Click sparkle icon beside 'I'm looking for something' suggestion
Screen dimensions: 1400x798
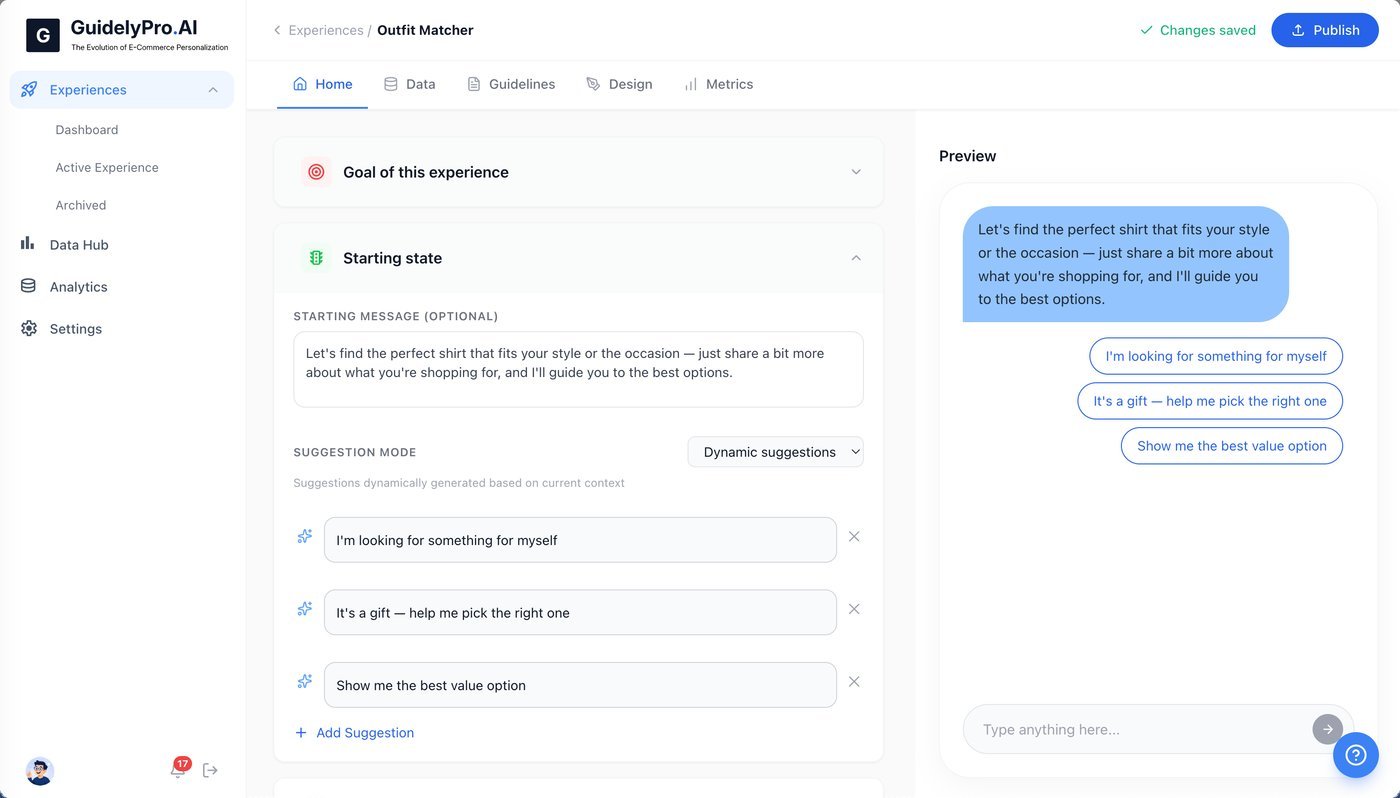[x=305, y=537]
